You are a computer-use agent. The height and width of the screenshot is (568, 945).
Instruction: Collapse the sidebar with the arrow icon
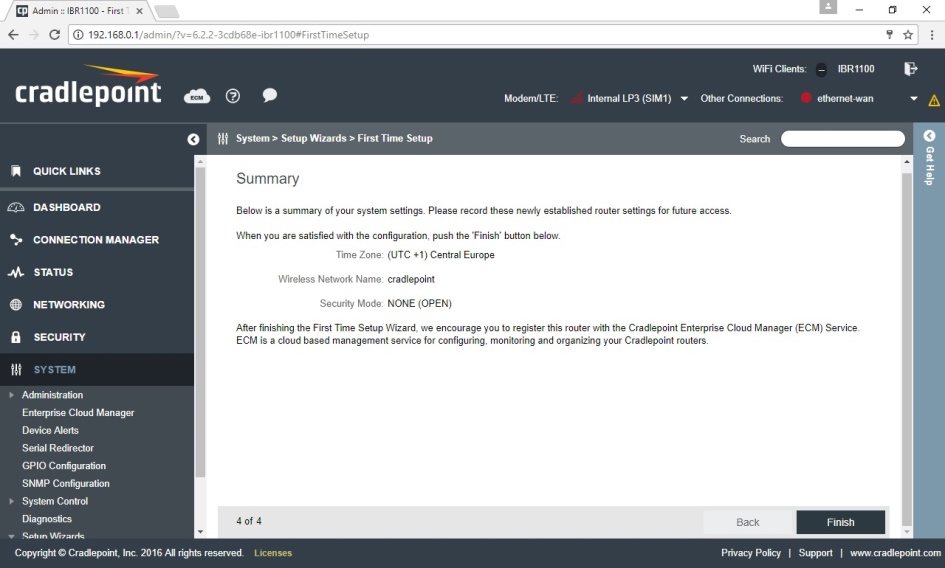tap(193, 139)
